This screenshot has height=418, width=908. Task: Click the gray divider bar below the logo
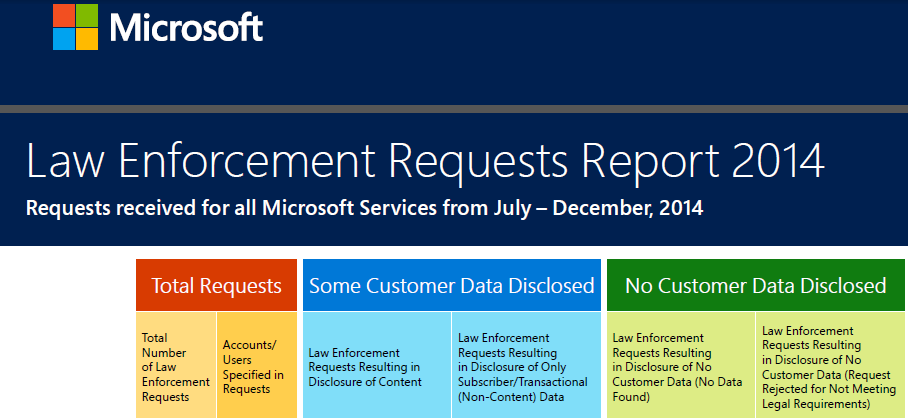(454, 109)
